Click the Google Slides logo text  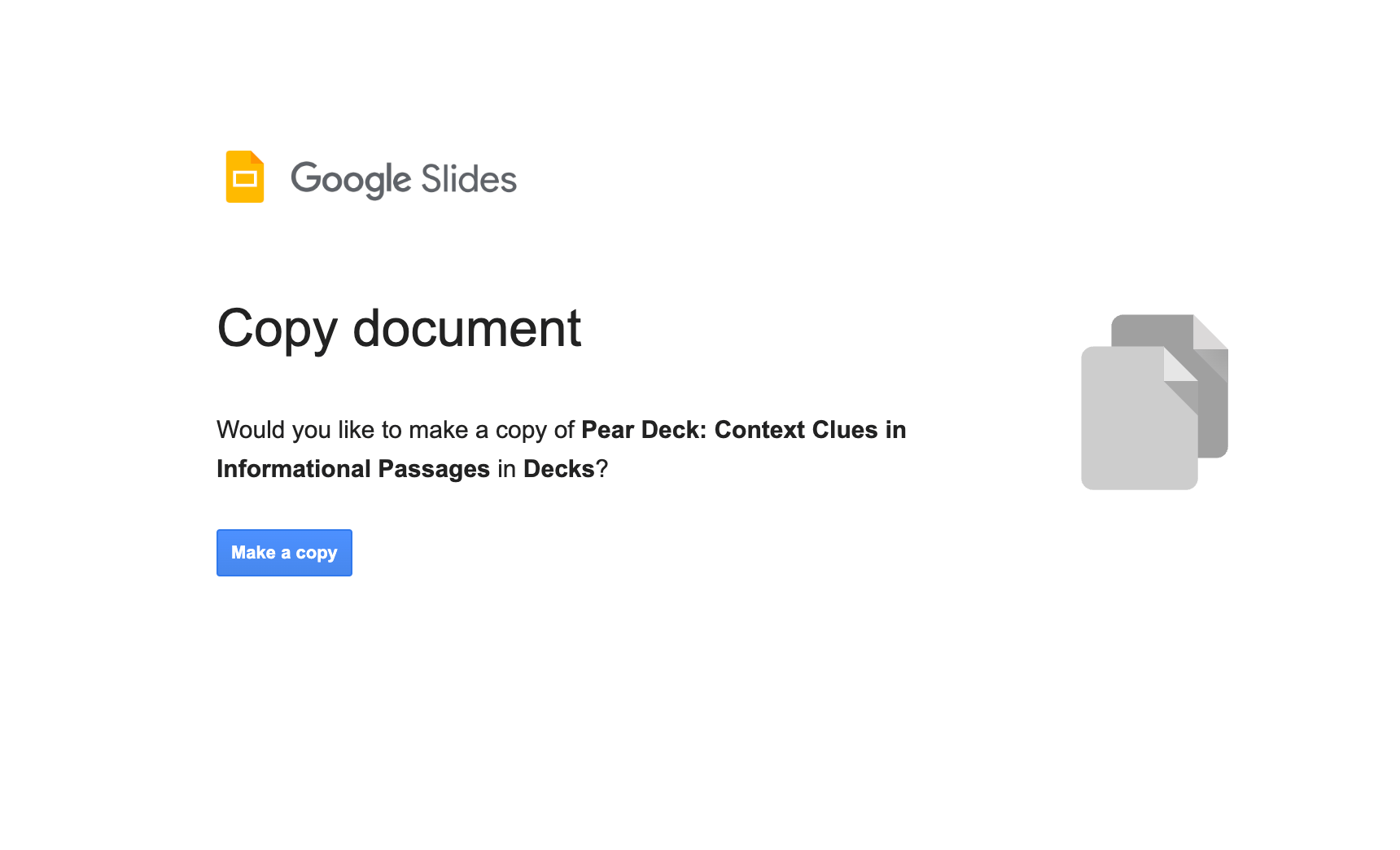pos(404,179)
